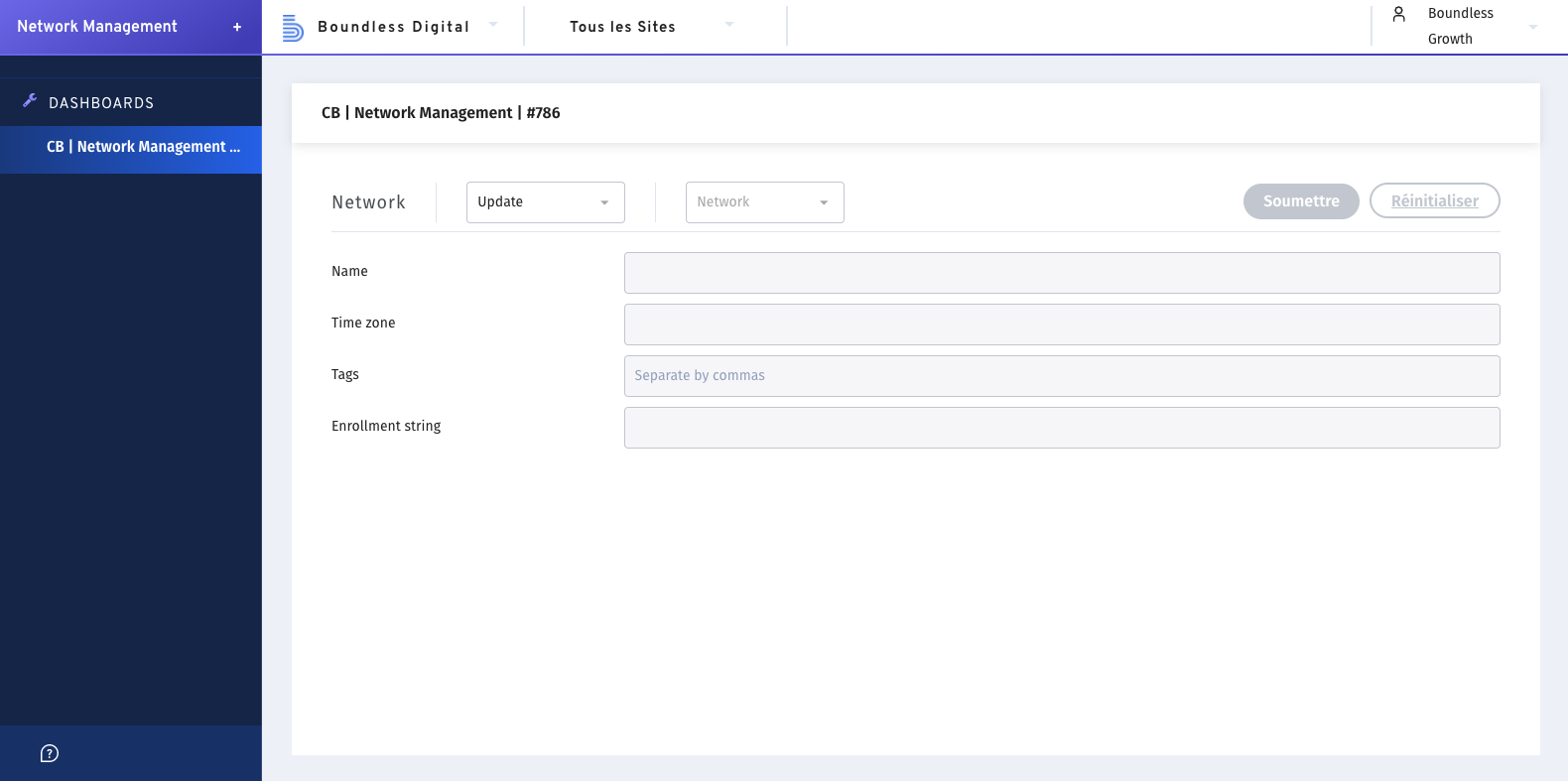Viewport: 1568px width, 781px height.
Task: Click the Soumettre button
Action: pyautogui.click(x=1301, y=201)
